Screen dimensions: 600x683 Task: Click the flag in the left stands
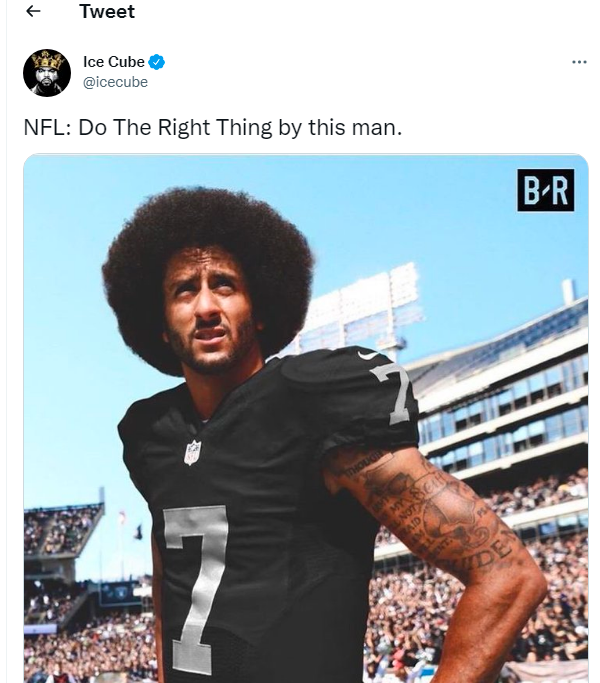(139, 532)
